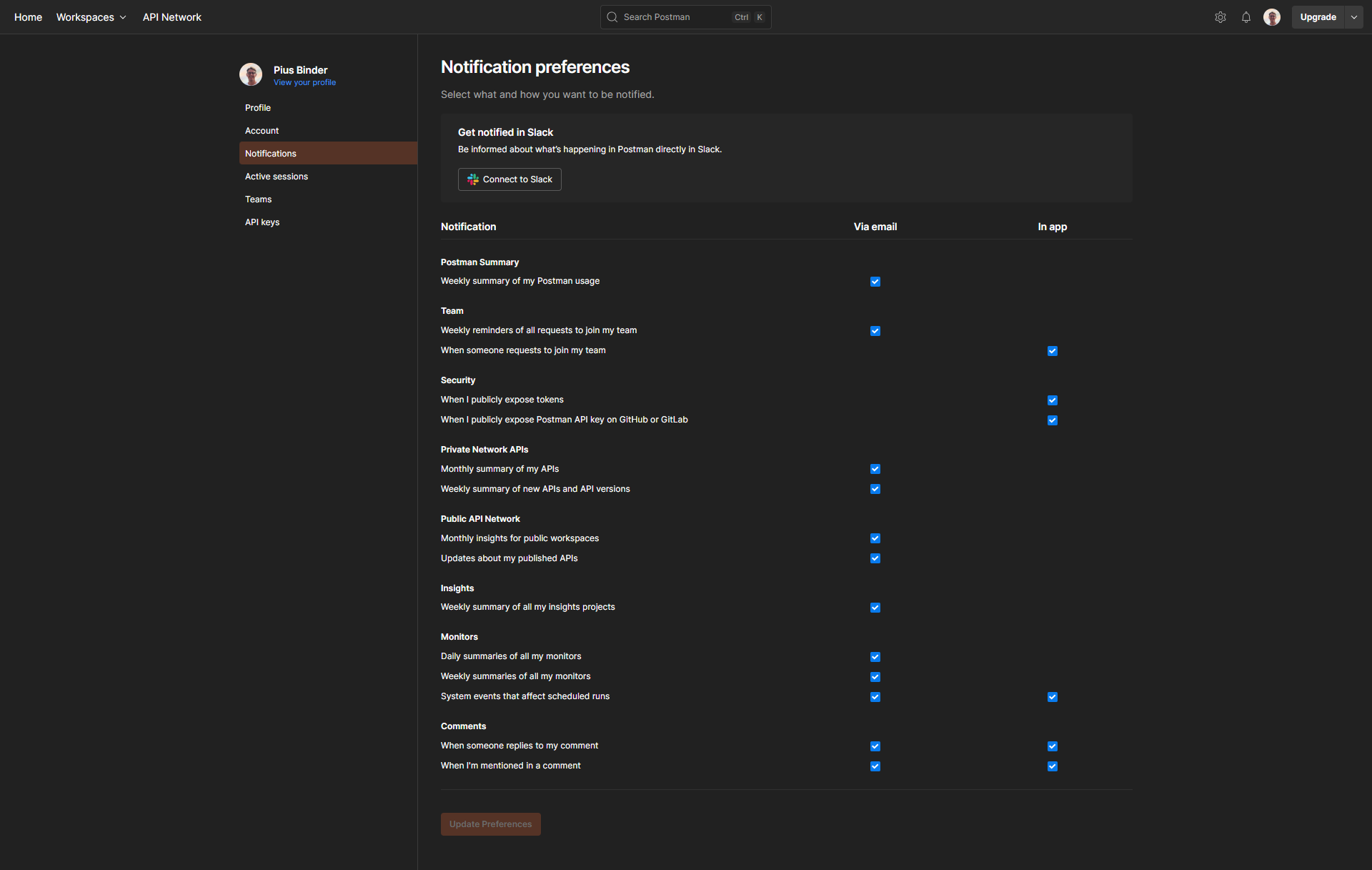Toggle in-app for exposed Postman API key
Image resolution: width=1372 pixels, height=870 pixels.
(x=1053, y=420)
